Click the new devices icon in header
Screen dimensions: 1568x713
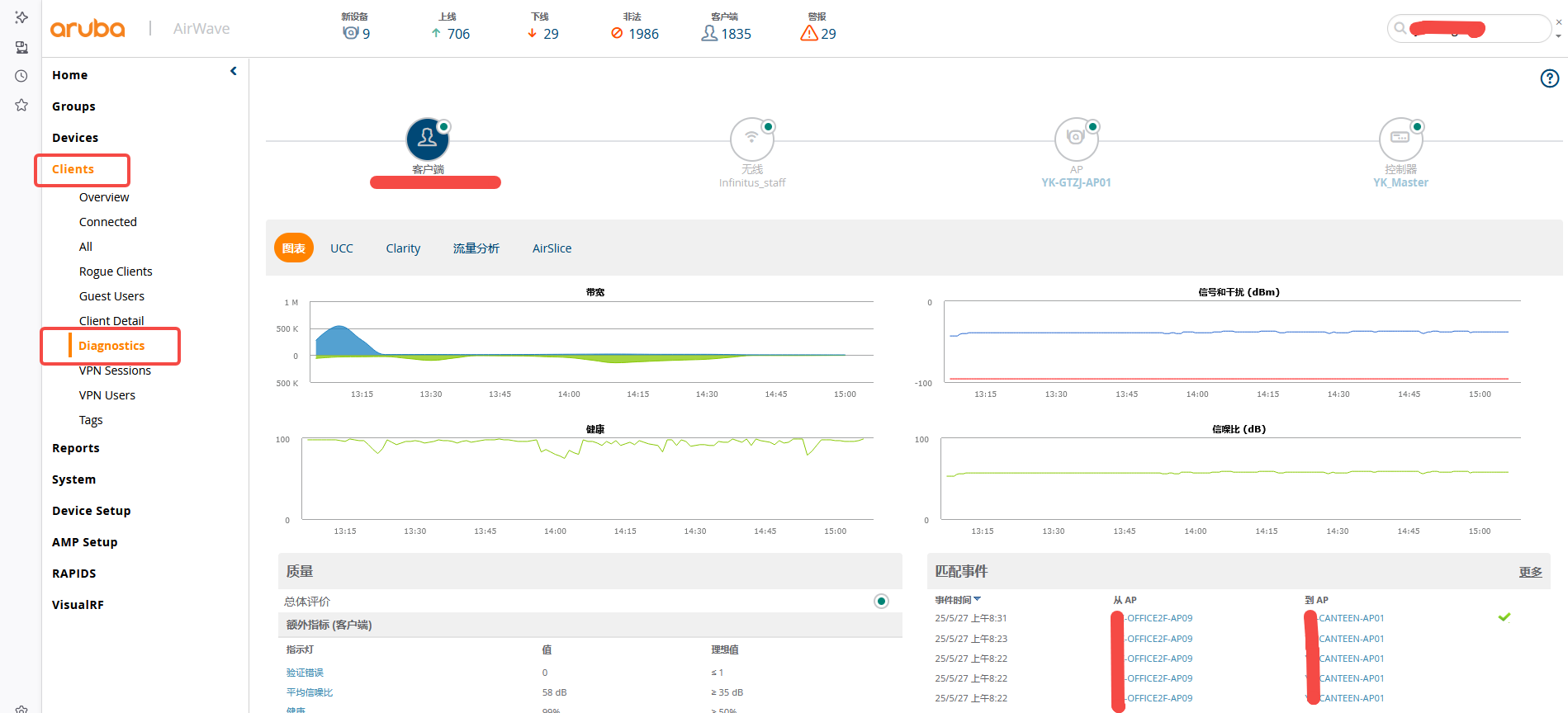[351, 33]
